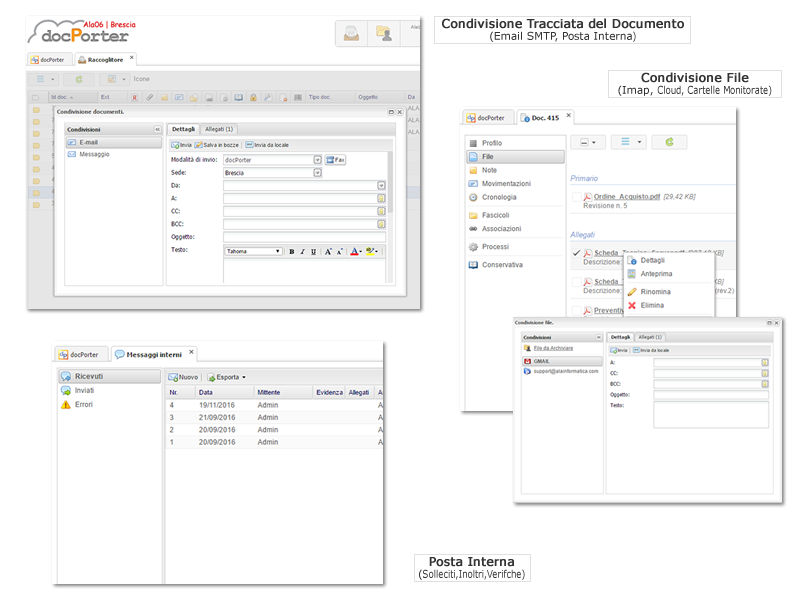Click the lock column icon in Raccoglitore header
Viewport: 800px width, 600px height.
253,97
